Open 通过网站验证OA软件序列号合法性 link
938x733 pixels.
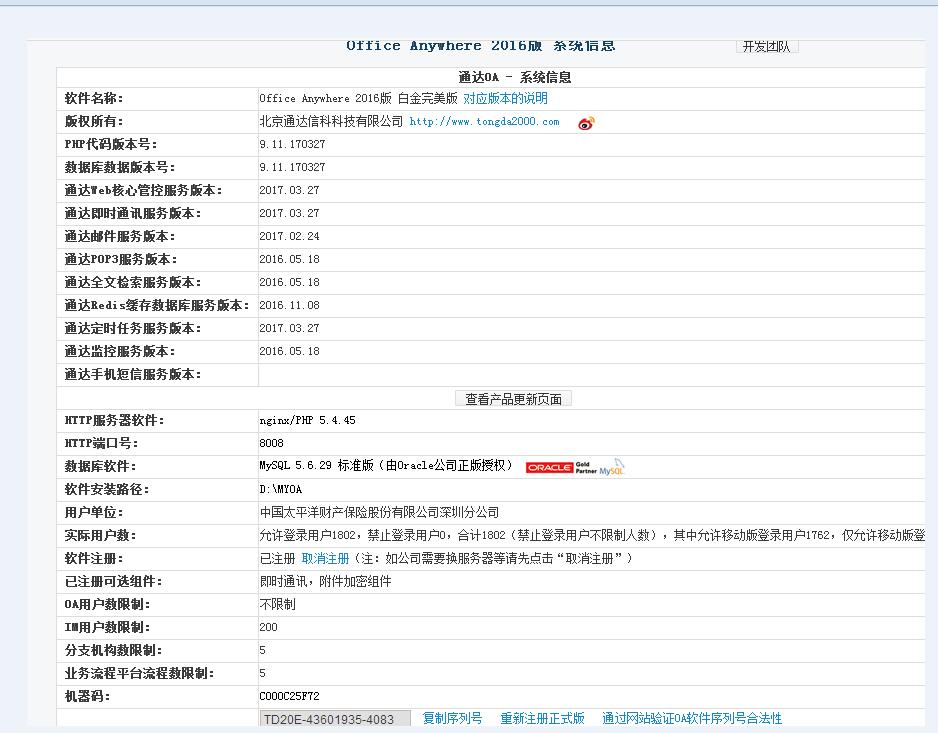(x=691, y=719)
